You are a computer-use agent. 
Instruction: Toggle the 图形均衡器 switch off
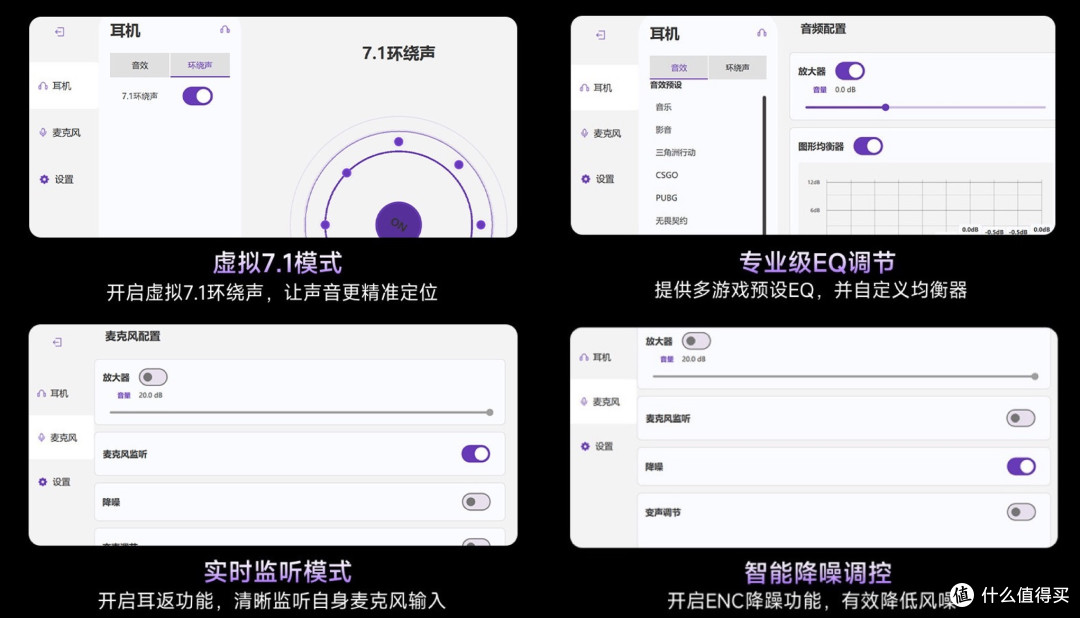coord(868,146)
